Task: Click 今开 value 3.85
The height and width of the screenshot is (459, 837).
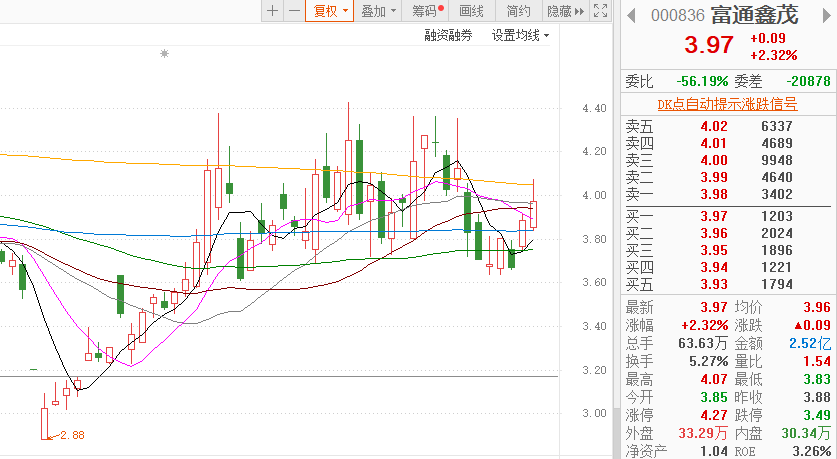Action: click(714, 398)
